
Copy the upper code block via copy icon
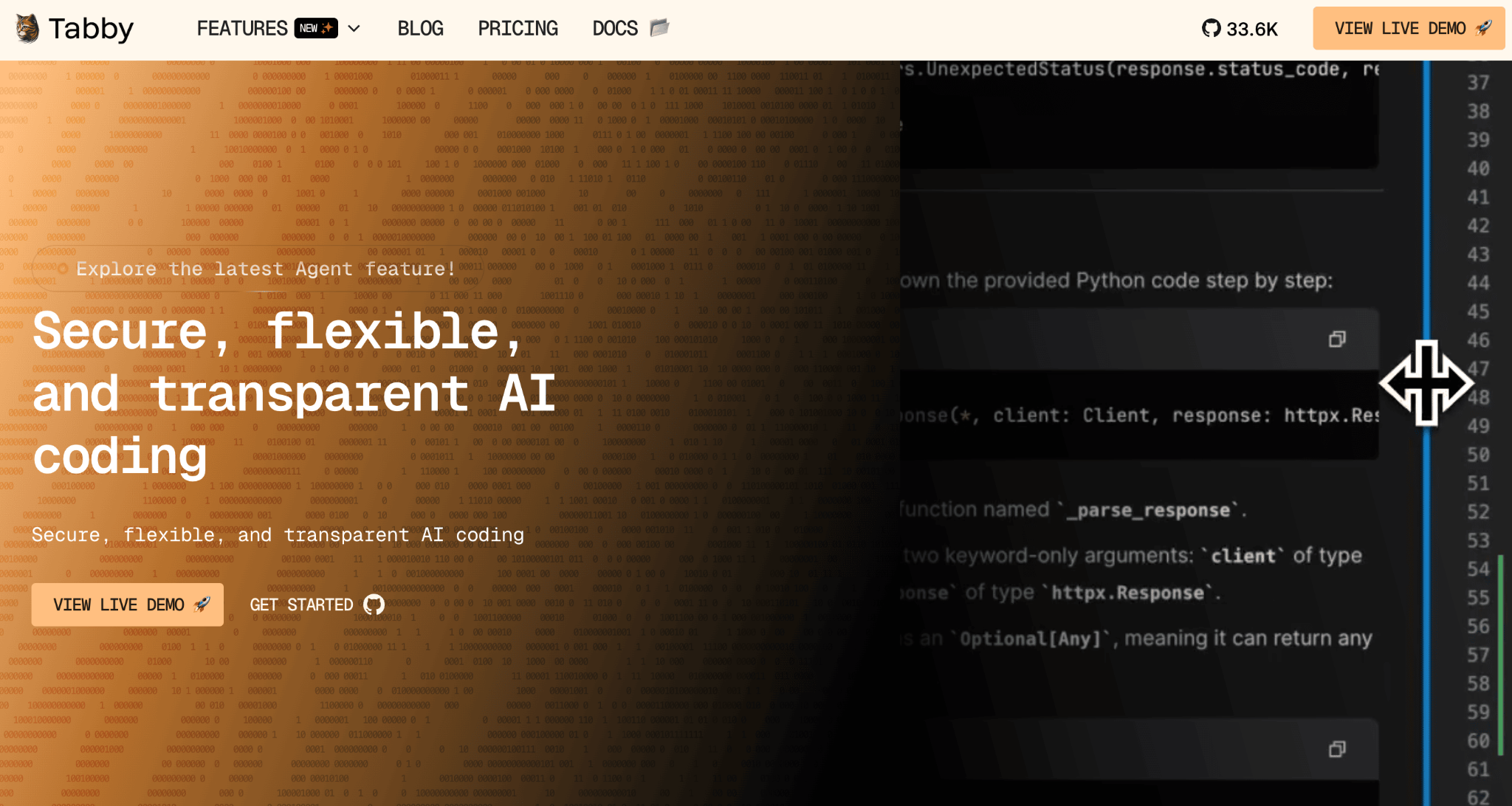pyautogui.click(x=1337, y=339)
